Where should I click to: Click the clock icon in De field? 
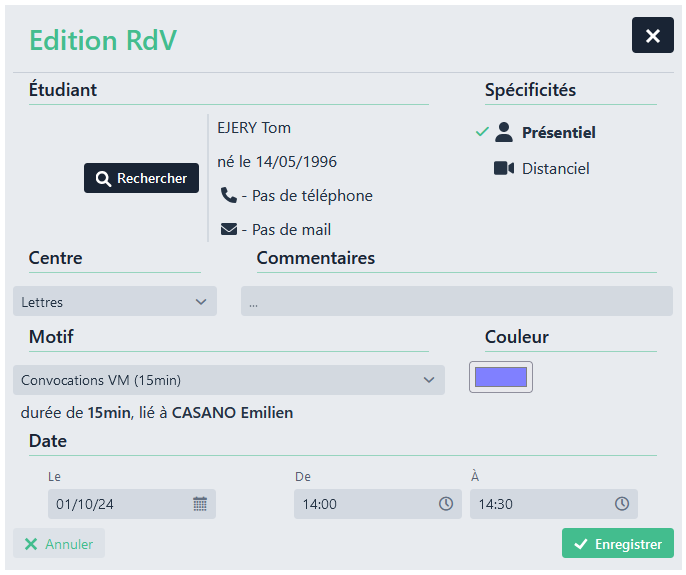(x=446, y=504)
